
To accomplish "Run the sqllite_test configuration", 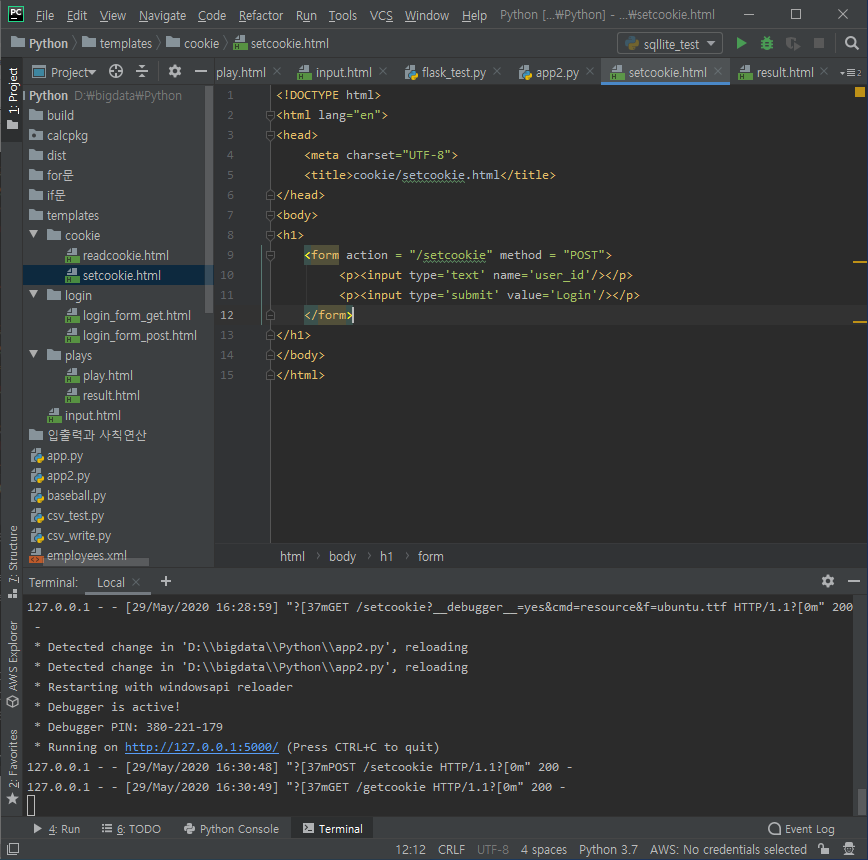I will [741, 43].
